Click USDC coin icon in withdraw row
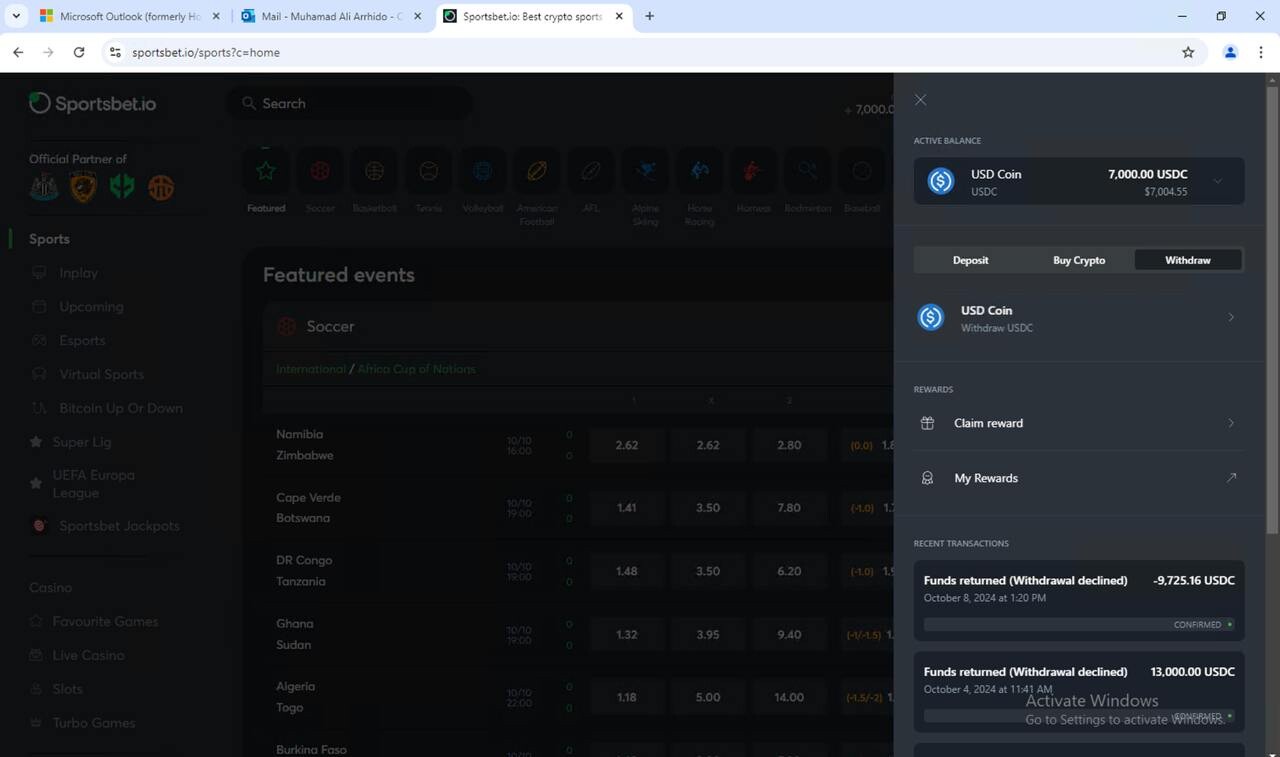Image resolution: width=1280 pixels, height=757 pixels. (931, 317)
